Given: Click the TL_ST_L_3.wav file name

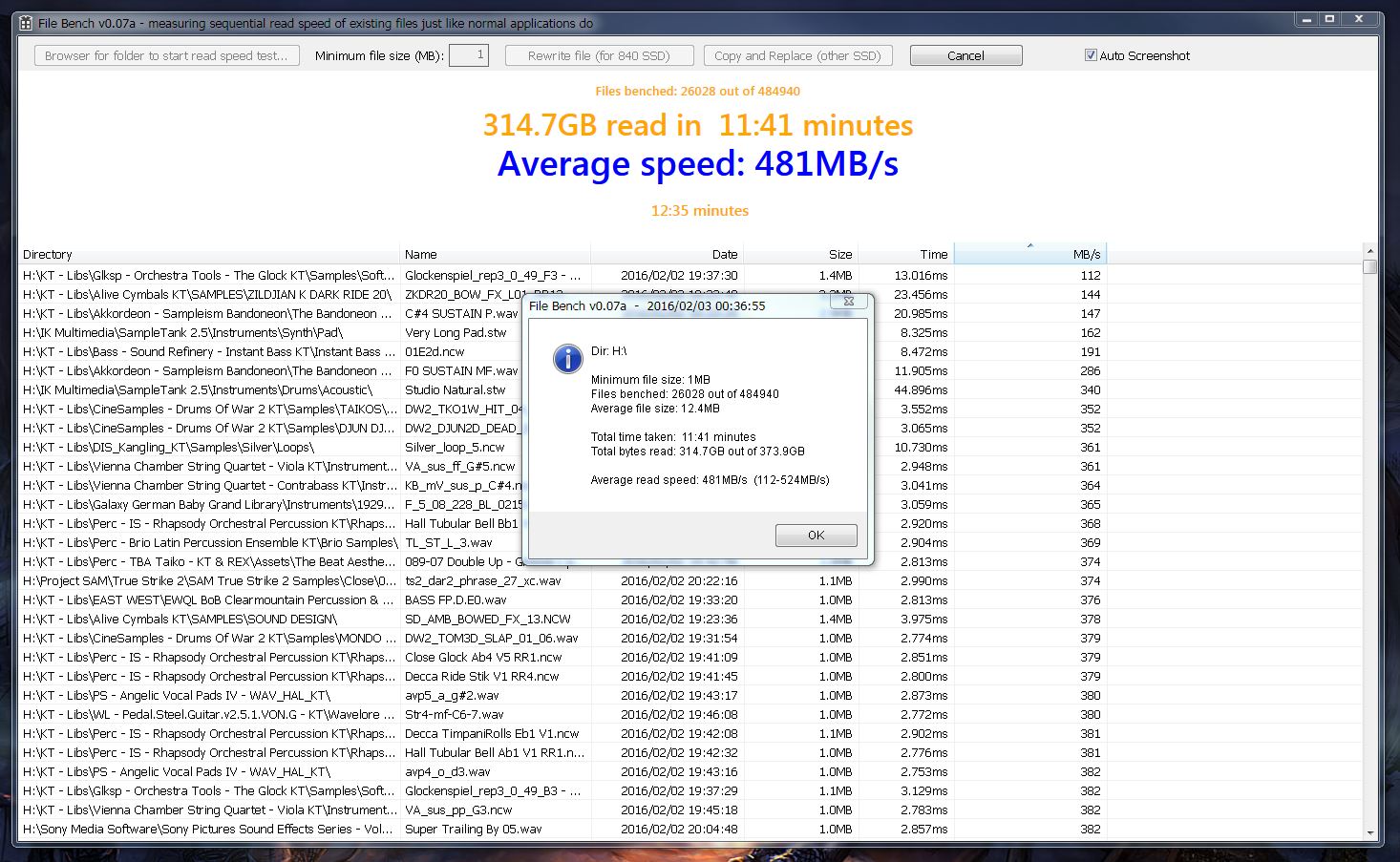Looking at the screenshot, I should coord(449,542).
